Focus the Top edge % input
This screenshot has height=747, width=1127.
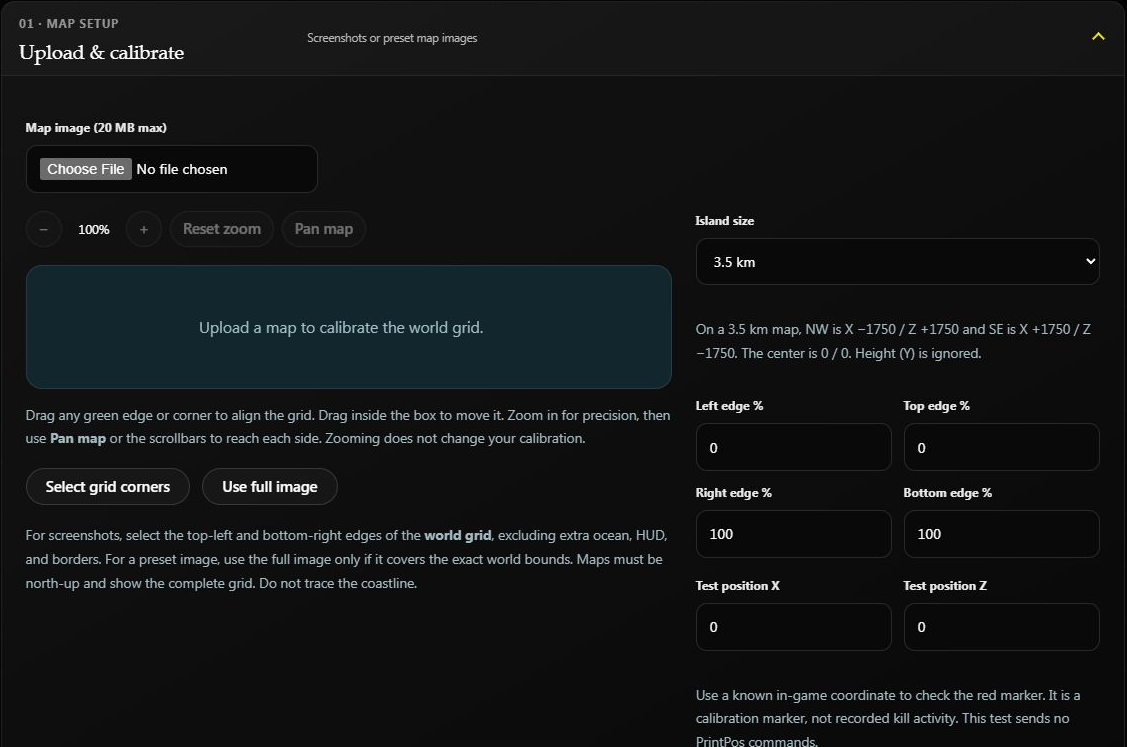(1001, 447)
